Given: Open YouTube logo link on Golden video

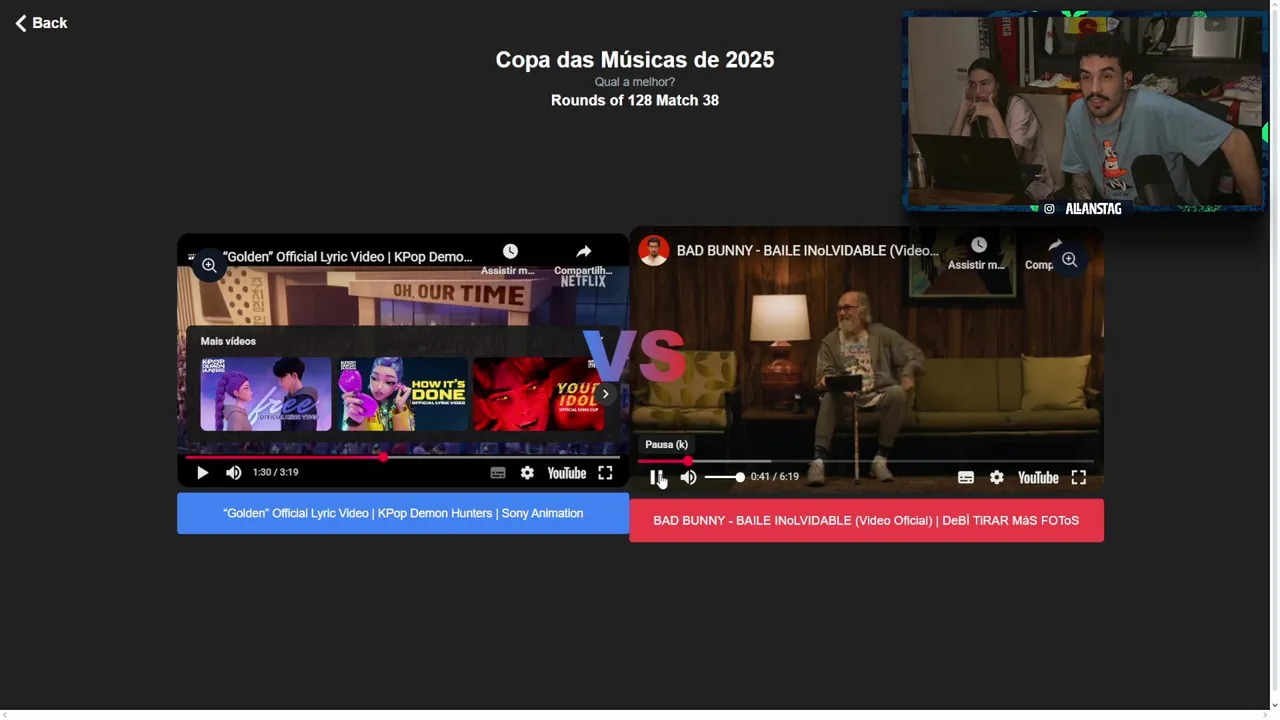Looking at the screenshot, I should coord(567,473).
